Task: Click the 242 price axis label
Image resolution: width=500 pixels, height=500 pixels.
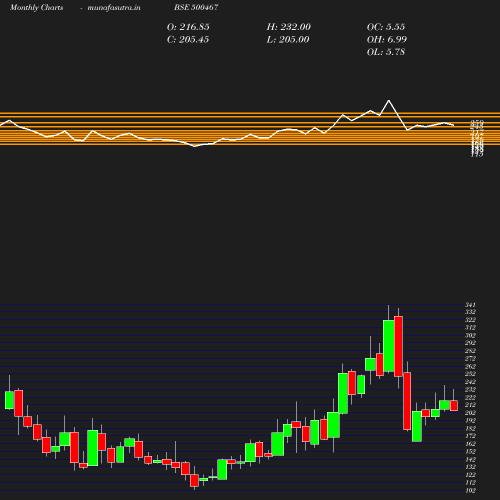Action: point(470,382)
